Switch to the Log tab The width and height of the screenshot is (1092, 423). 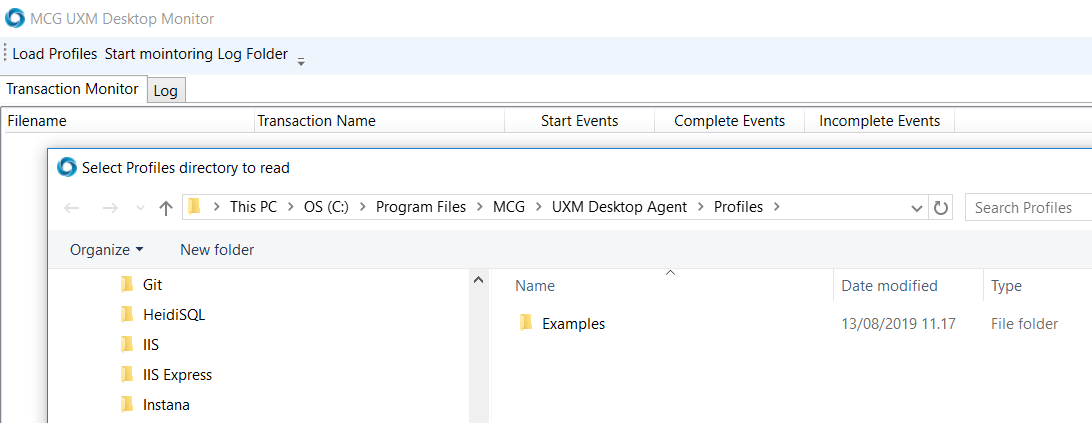tap(166, 91)
